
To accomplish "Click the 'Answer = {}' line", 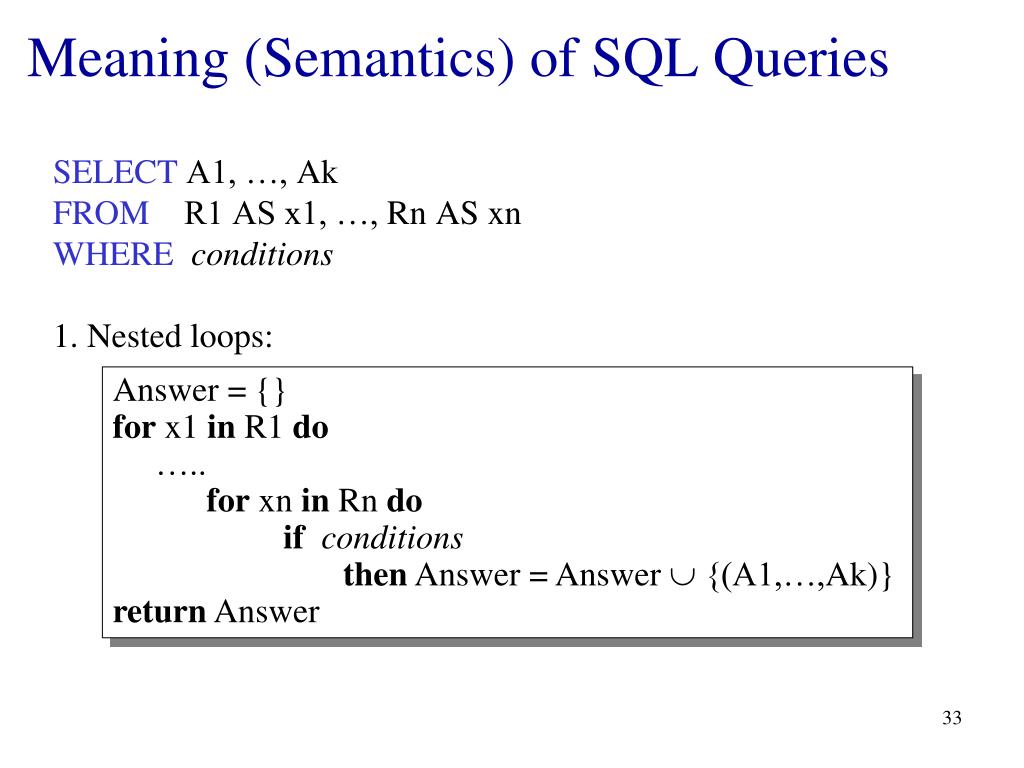I will pos(199,391).
